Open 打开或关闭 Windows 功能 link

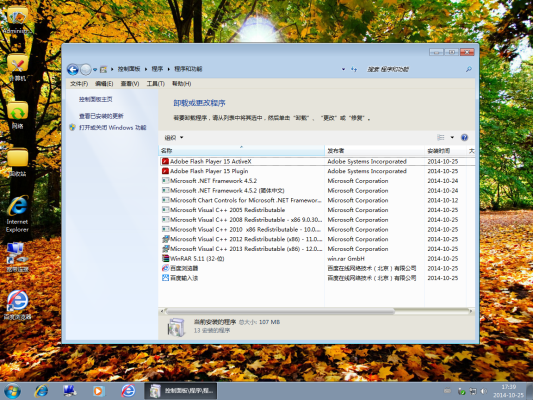point(113,127)
